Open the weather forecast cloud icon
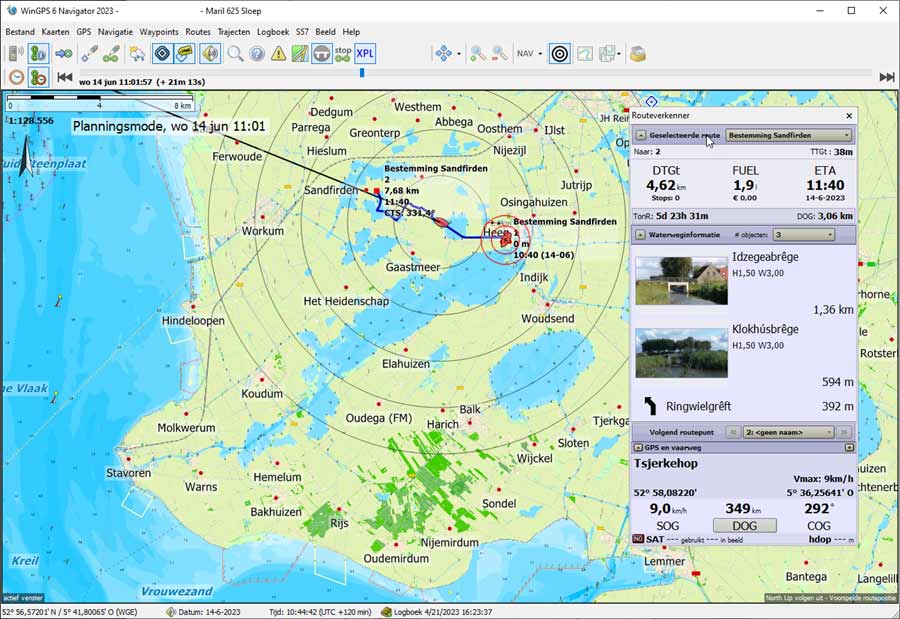The height and width of the screenshot is (619, 900). pyautogui.click(x=137, y=54)
